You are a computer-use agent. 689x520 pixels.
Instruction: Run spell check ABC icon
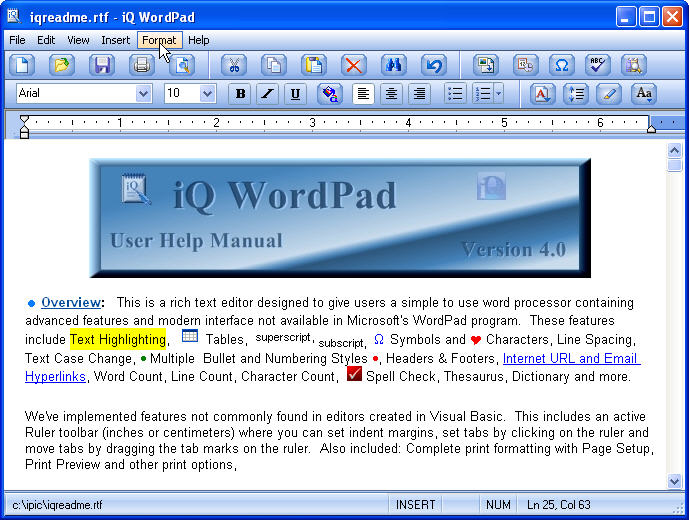tap(597, 66)
